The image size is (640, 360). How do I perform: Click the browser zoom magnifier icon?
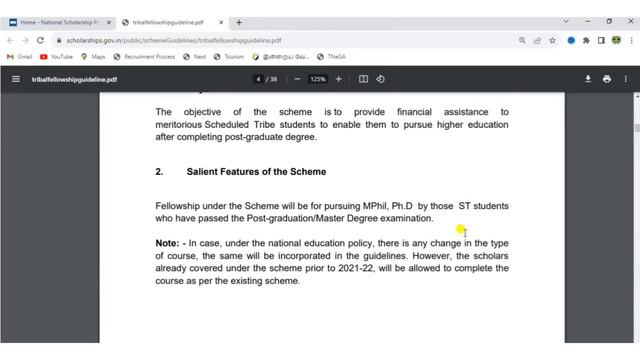tap(522, 40)
